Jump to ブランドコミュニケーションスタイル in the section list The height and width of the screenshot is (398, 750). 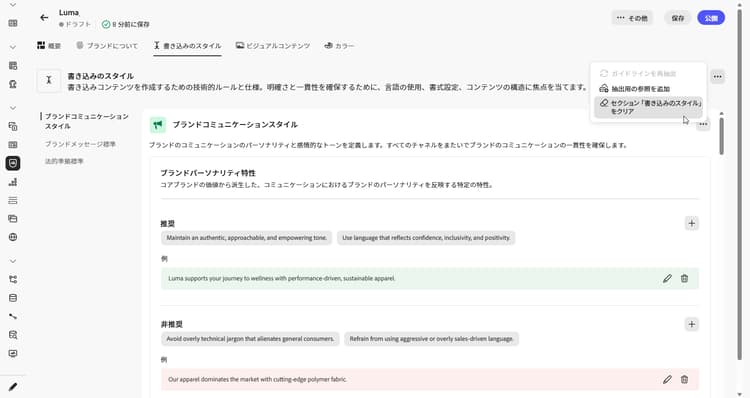tap(87, 121)
